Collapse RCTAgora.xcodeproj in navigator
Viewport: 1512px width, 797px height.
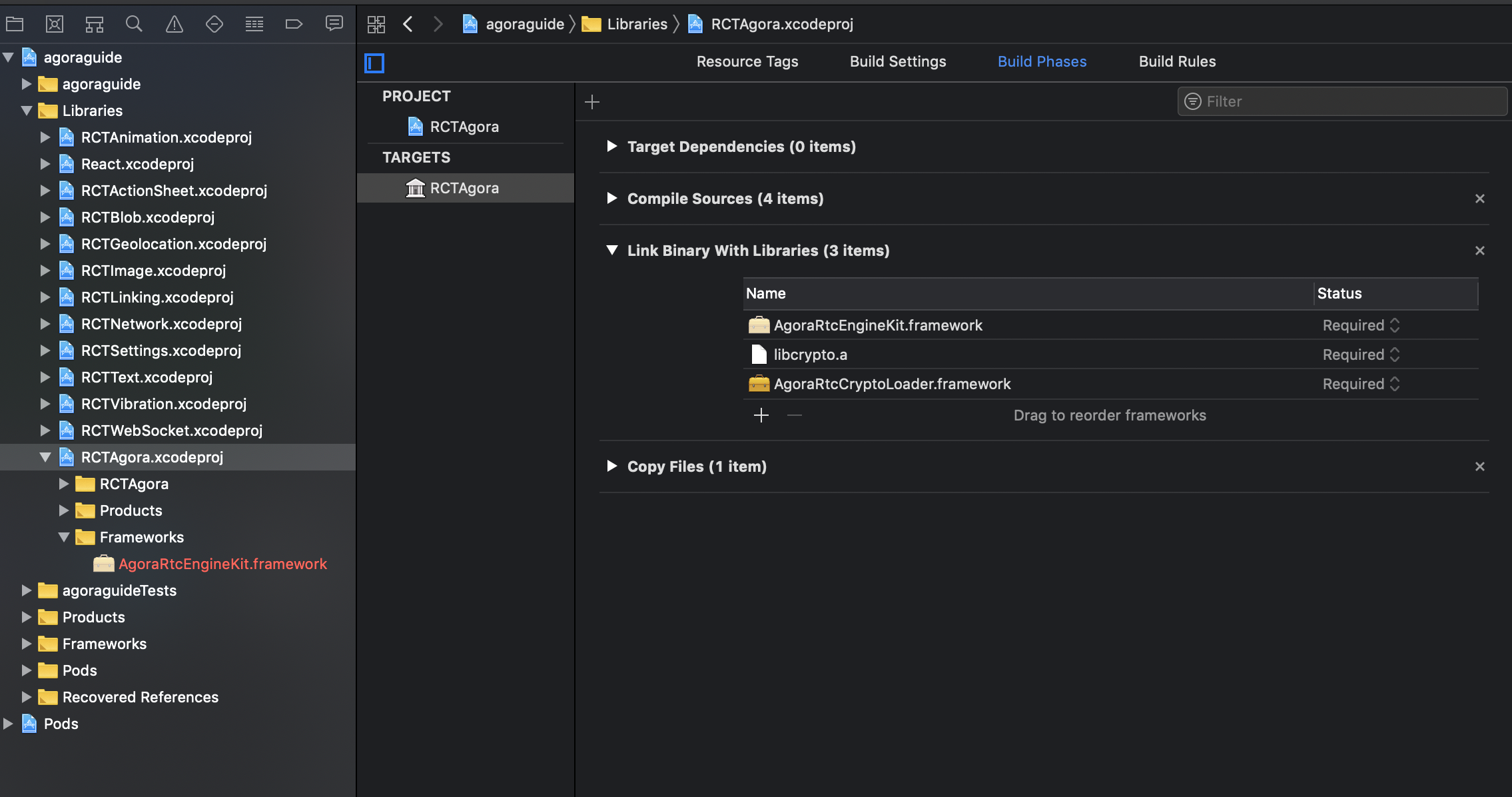(x=45, y=457)
